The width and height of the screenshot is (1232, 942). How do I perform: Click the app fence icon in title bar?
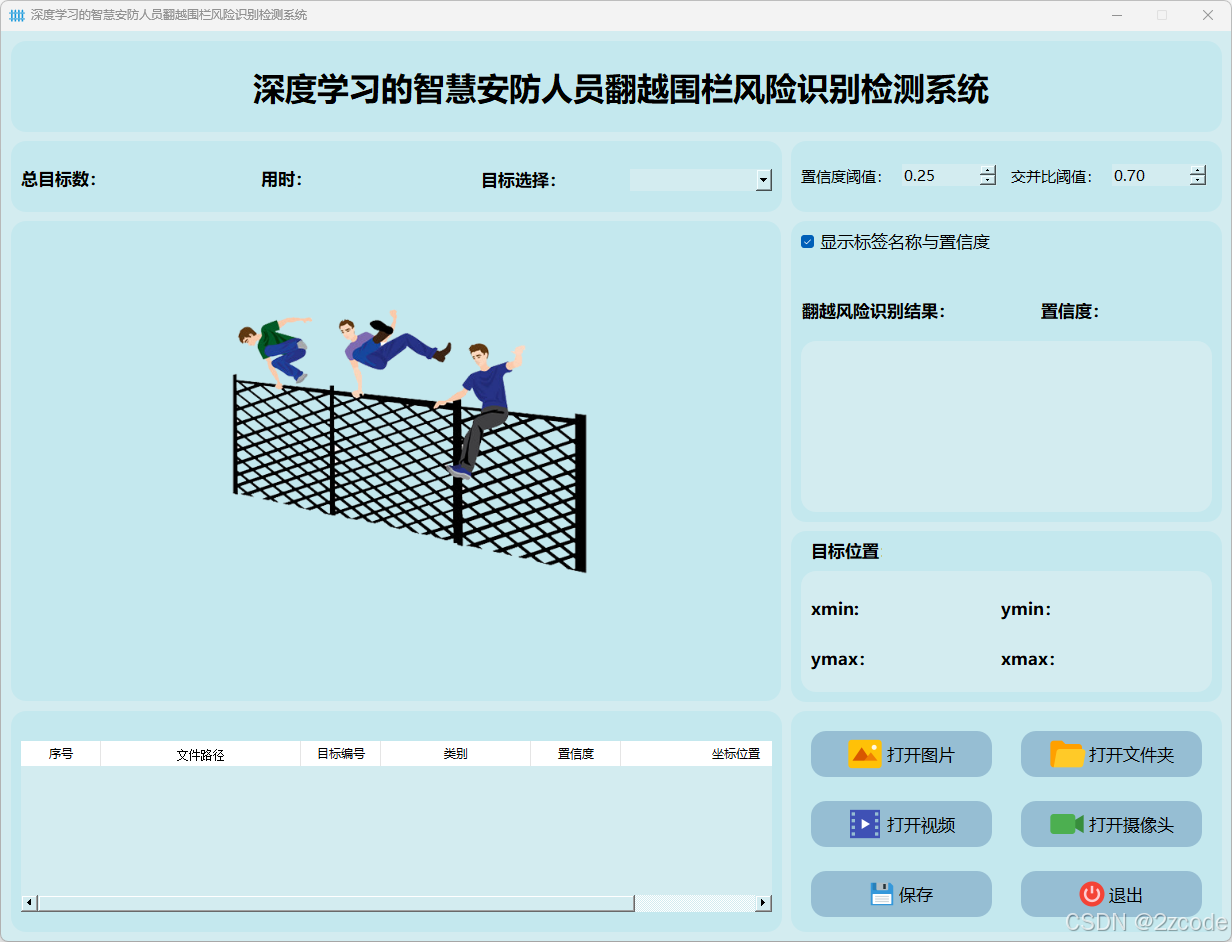click(x=16, y=15)
